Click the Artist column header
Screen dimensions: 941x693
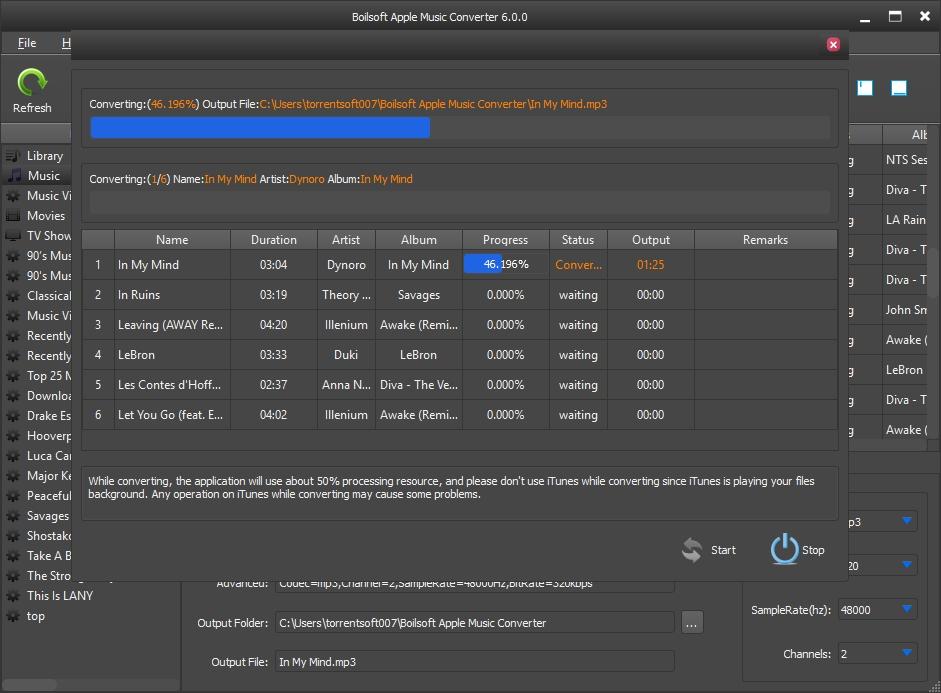[x=346, y=239]
